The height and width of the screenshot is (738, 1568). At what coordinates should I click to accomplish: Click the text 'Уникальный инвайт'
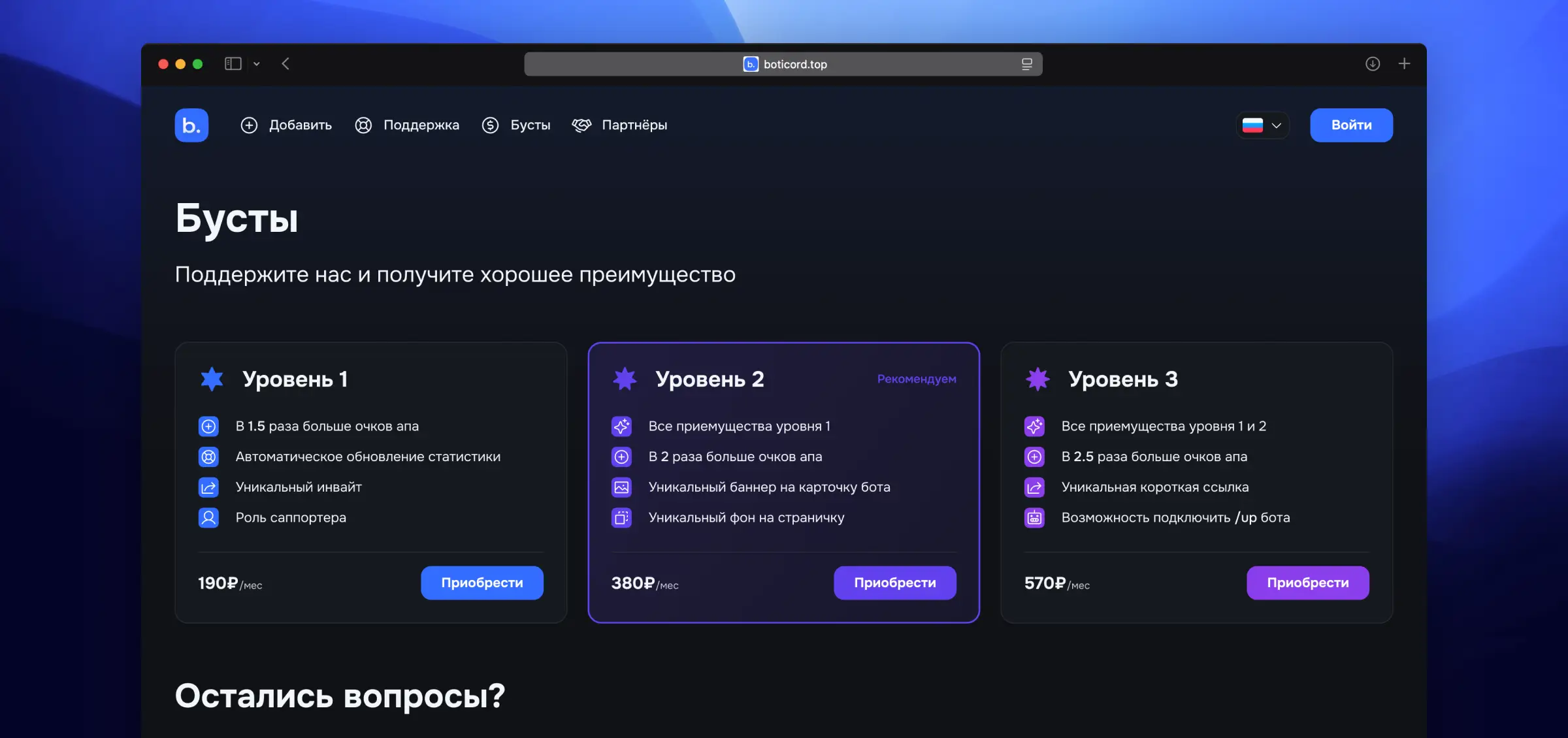[299, 487]
